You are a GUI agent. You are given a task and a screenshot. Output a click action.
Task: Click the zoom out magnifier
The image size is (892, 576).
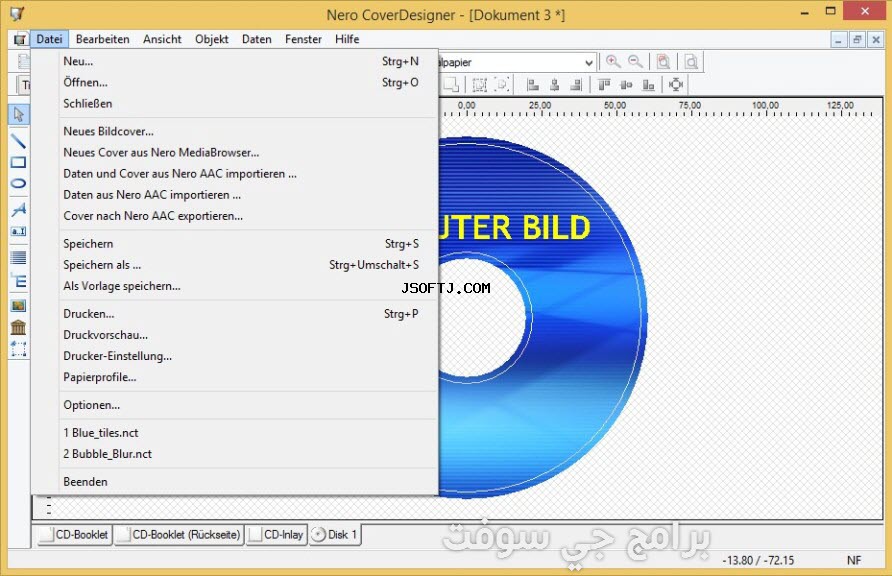[x=635, y=61]
